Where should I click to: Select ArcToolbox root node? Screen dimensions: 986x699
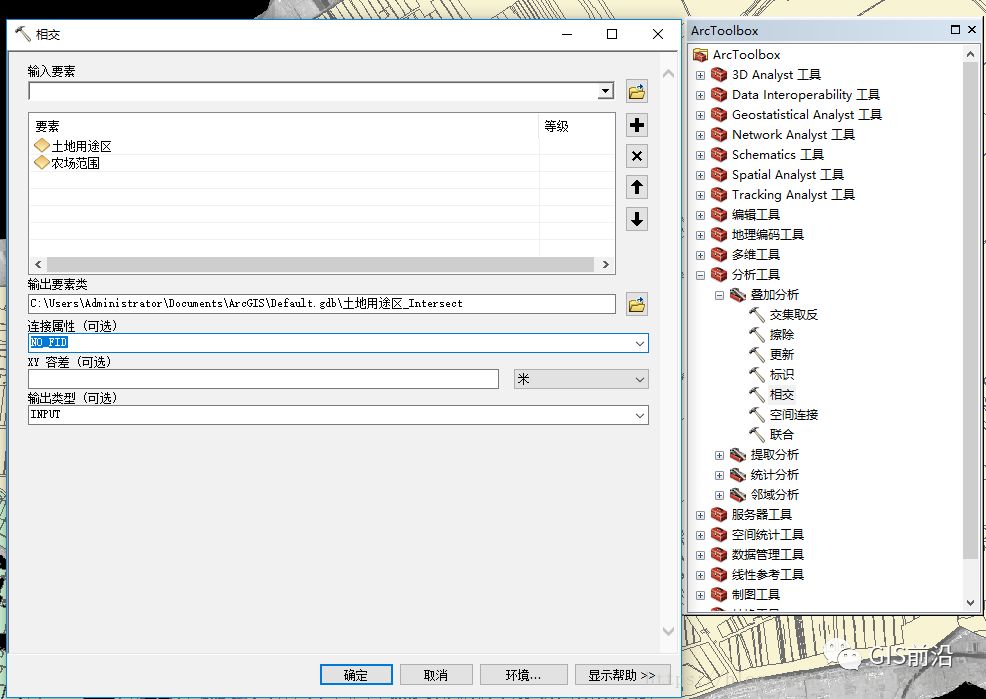[x=746, y=55]
